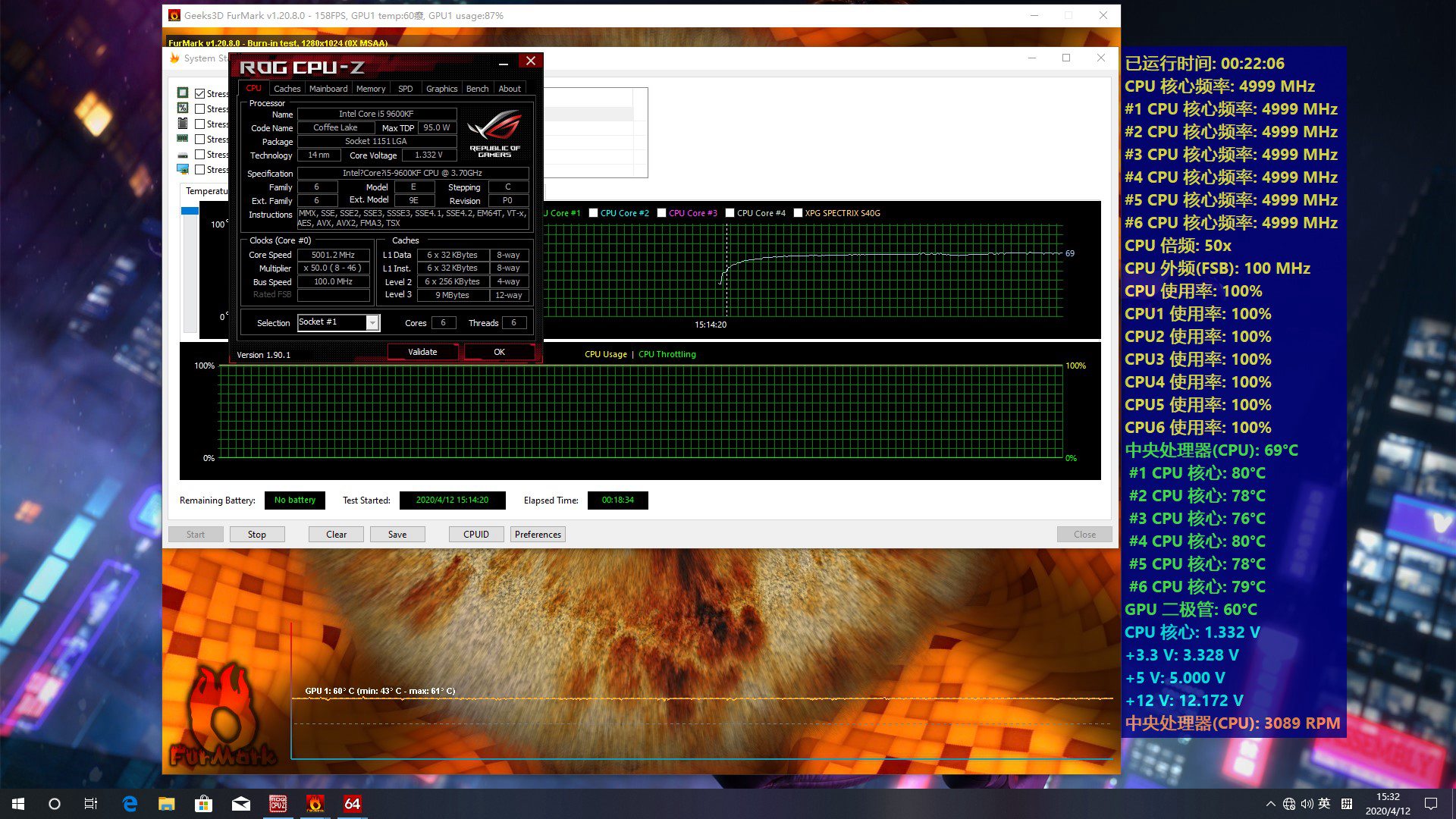Open the AIDA64 taskbar icon
The image size is (1456, 819).
353,804
